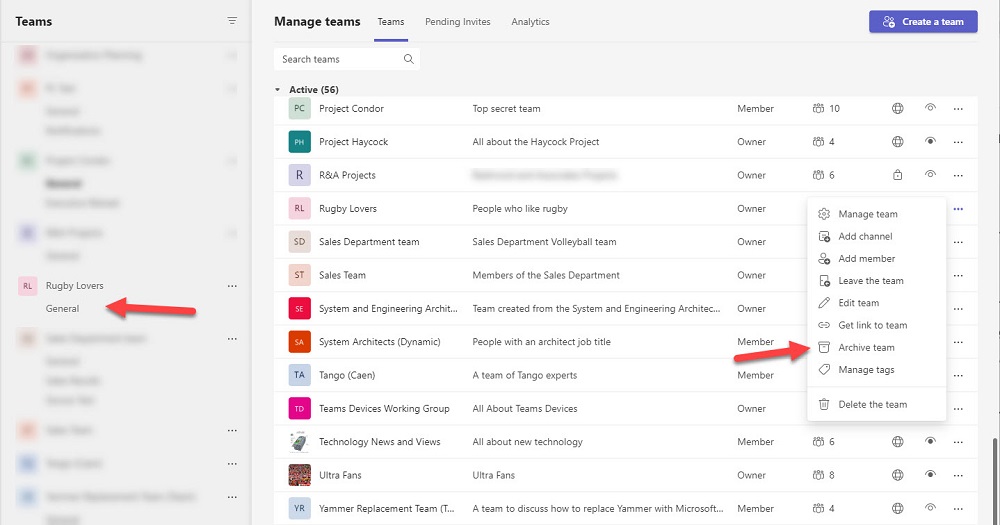
Task: Switch to Pending Invites tab
Action: [458, 22]
